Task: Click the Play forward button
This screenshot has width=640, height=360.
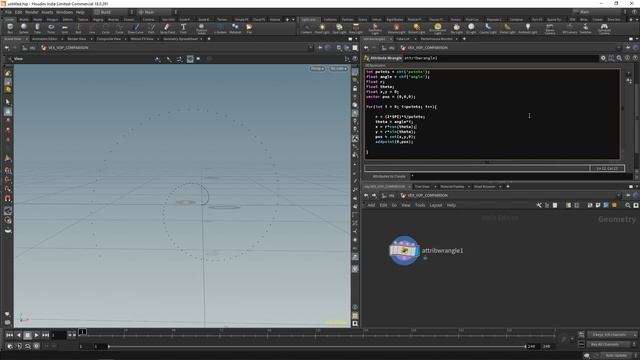Action: (36, 335)
